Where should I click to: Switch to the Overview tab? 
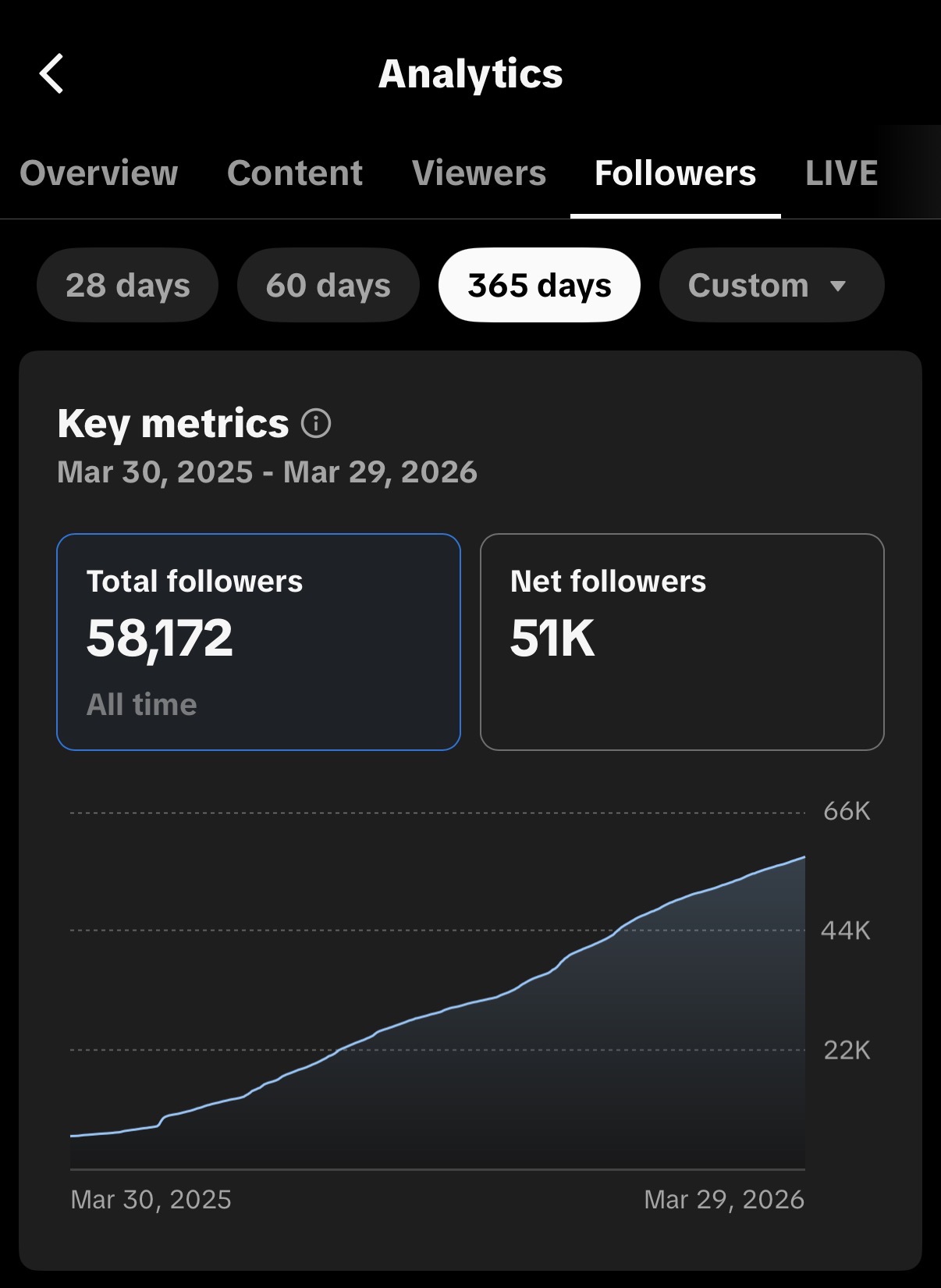point(99,173)
